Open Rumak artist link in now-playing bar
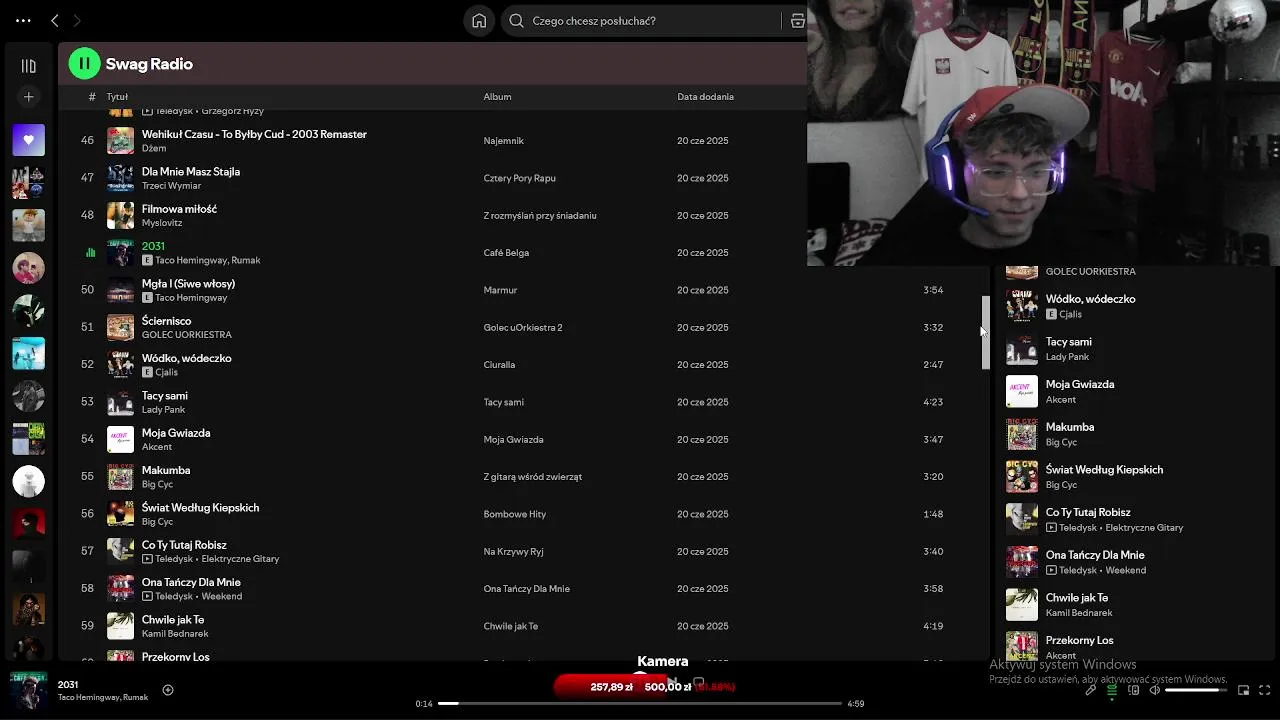The height and width of the screenshot is (720, 1280). coord(135,698)
